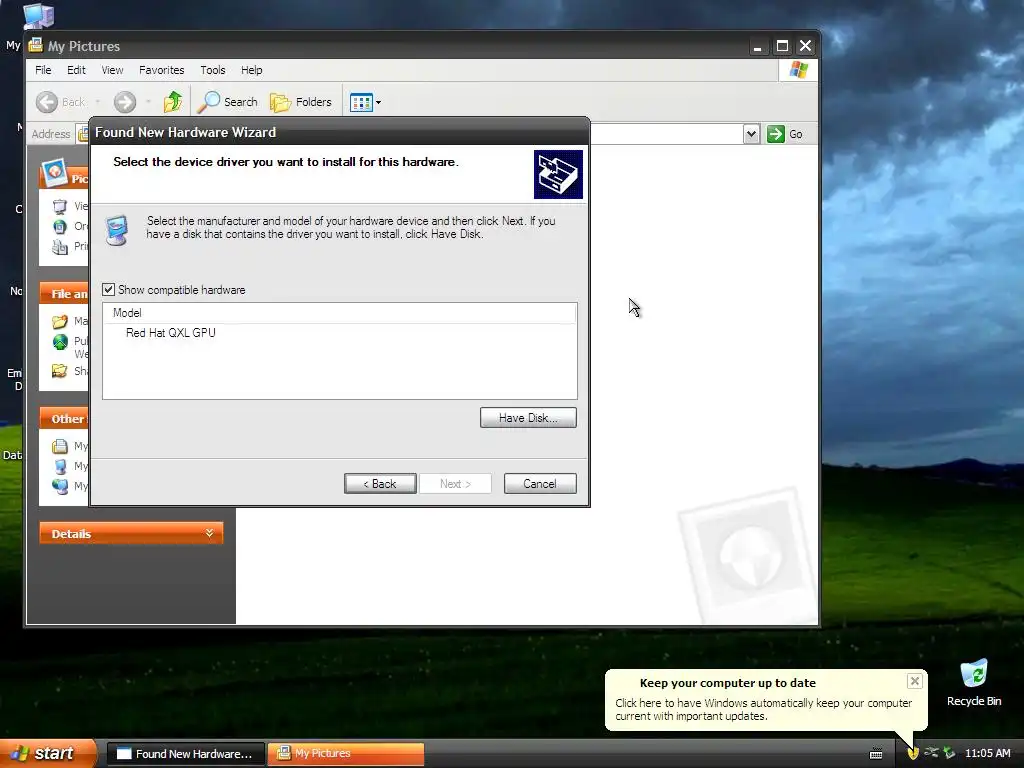Viewport: 1024px width, 768px height.
Task: Toggle the Show compatible hardware checkbox
Action: (x=108, y=289)
